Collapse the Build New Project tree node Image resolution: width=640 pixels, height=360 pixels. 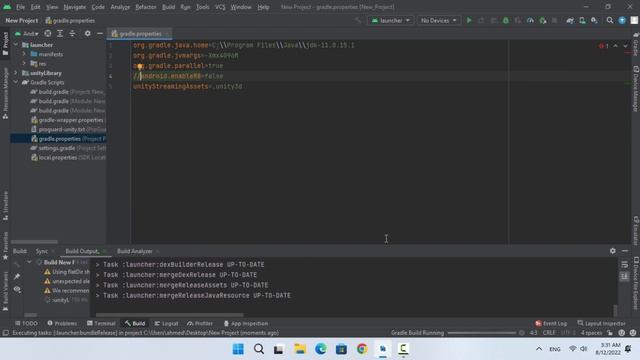tap(29, 262)
